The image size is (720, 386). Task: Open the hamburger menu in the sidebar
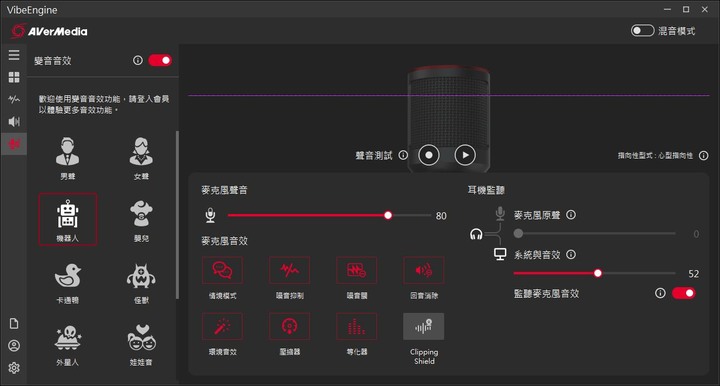(x=14, y=55)
